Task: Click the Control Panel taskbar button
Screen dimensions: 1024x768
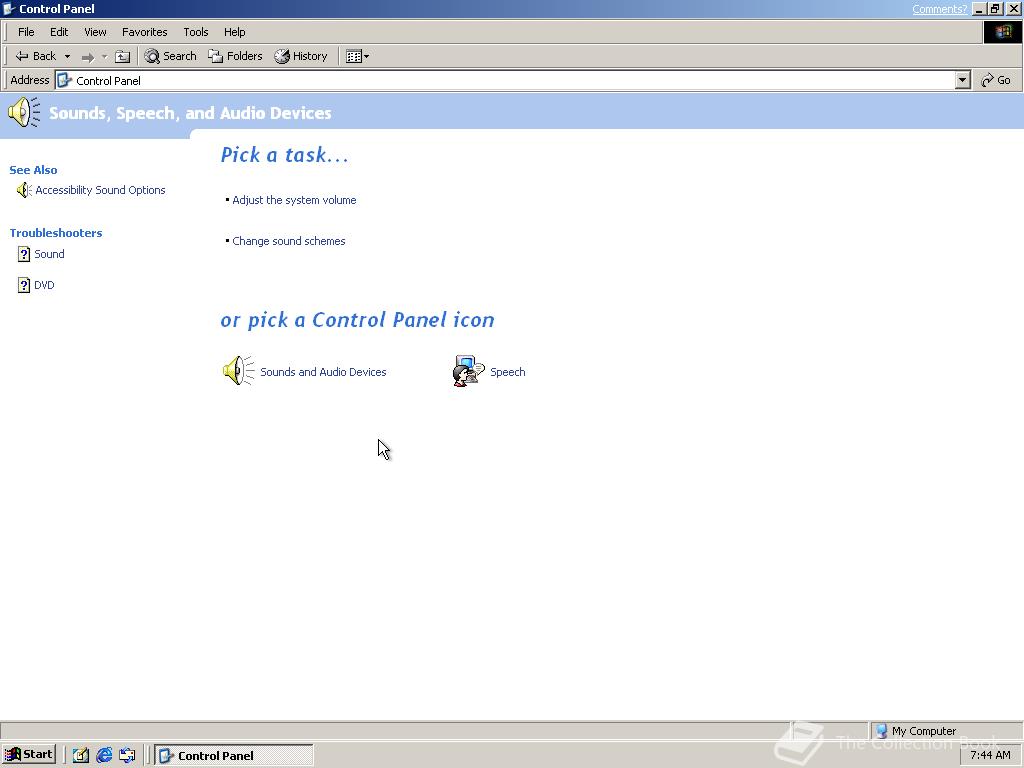Action: (x=234, y=756)
